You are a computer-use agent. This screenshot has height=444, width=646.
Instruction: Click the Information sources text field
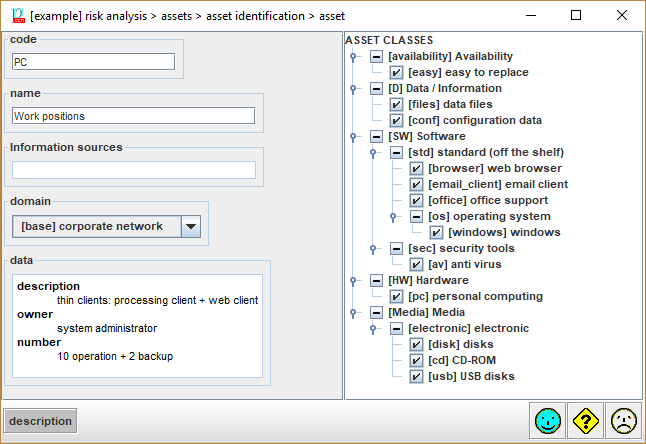134,170
